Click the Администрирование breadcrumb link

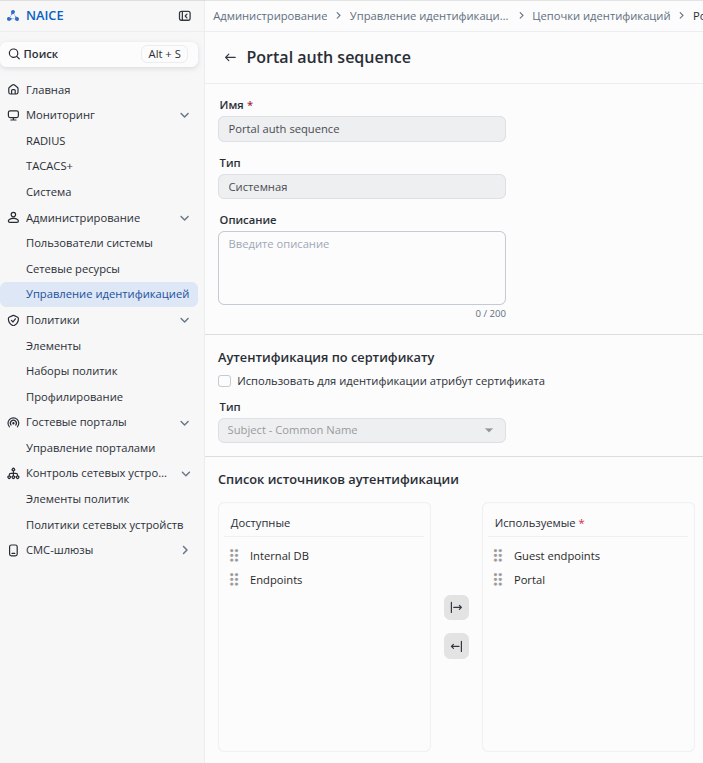click(270, 16)
